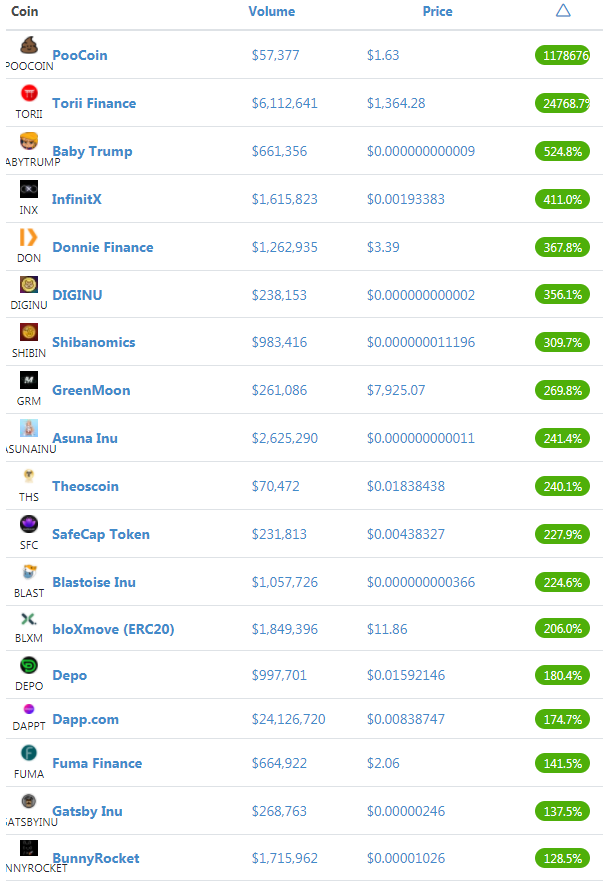603x883 pixels.
Task: Click the bloXmove X logo icon
Action: pyautogui.click(x=29, y=619)
